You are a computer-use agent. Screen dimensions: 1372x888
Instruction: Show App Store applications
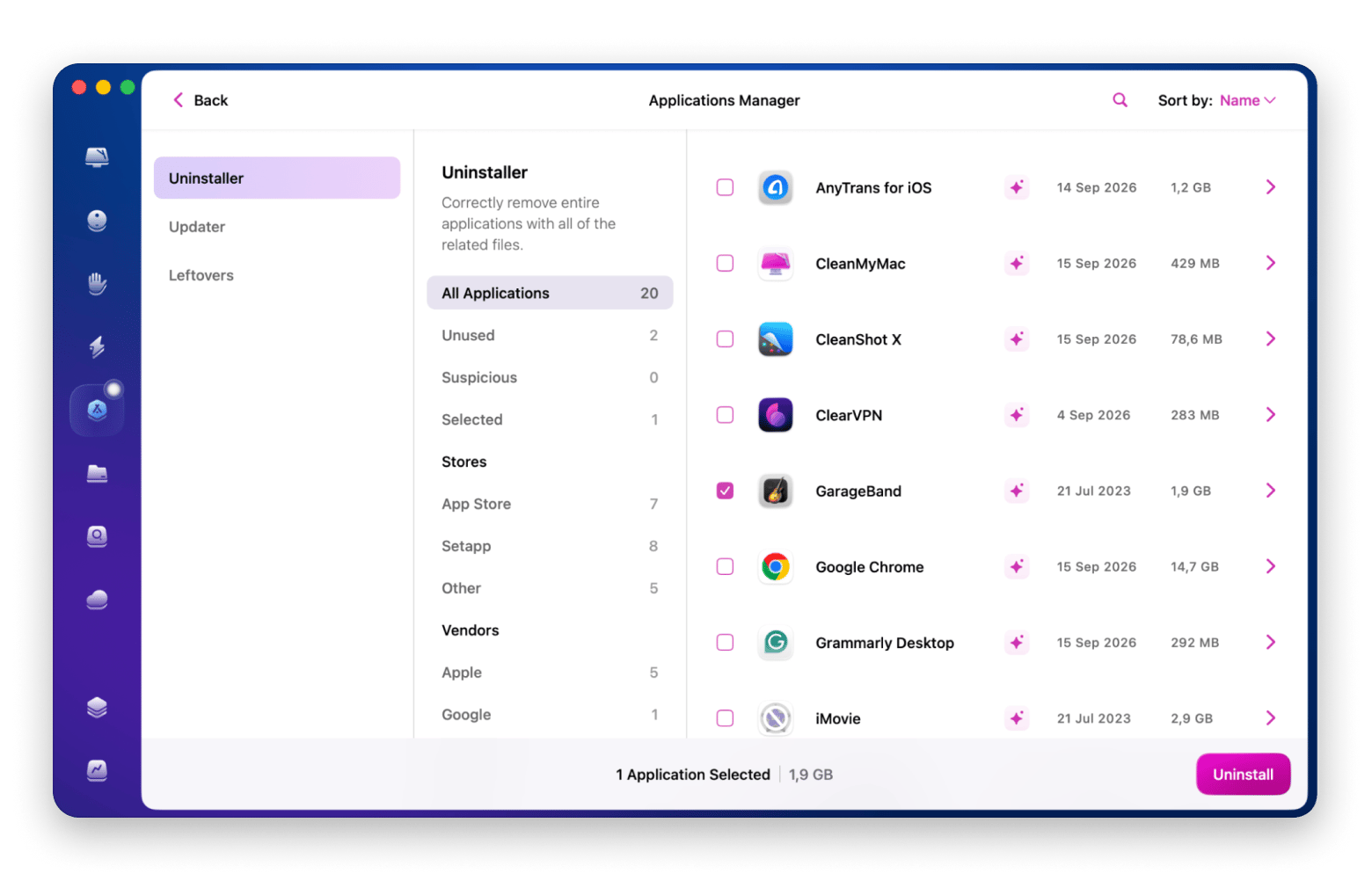pos(550,504)
